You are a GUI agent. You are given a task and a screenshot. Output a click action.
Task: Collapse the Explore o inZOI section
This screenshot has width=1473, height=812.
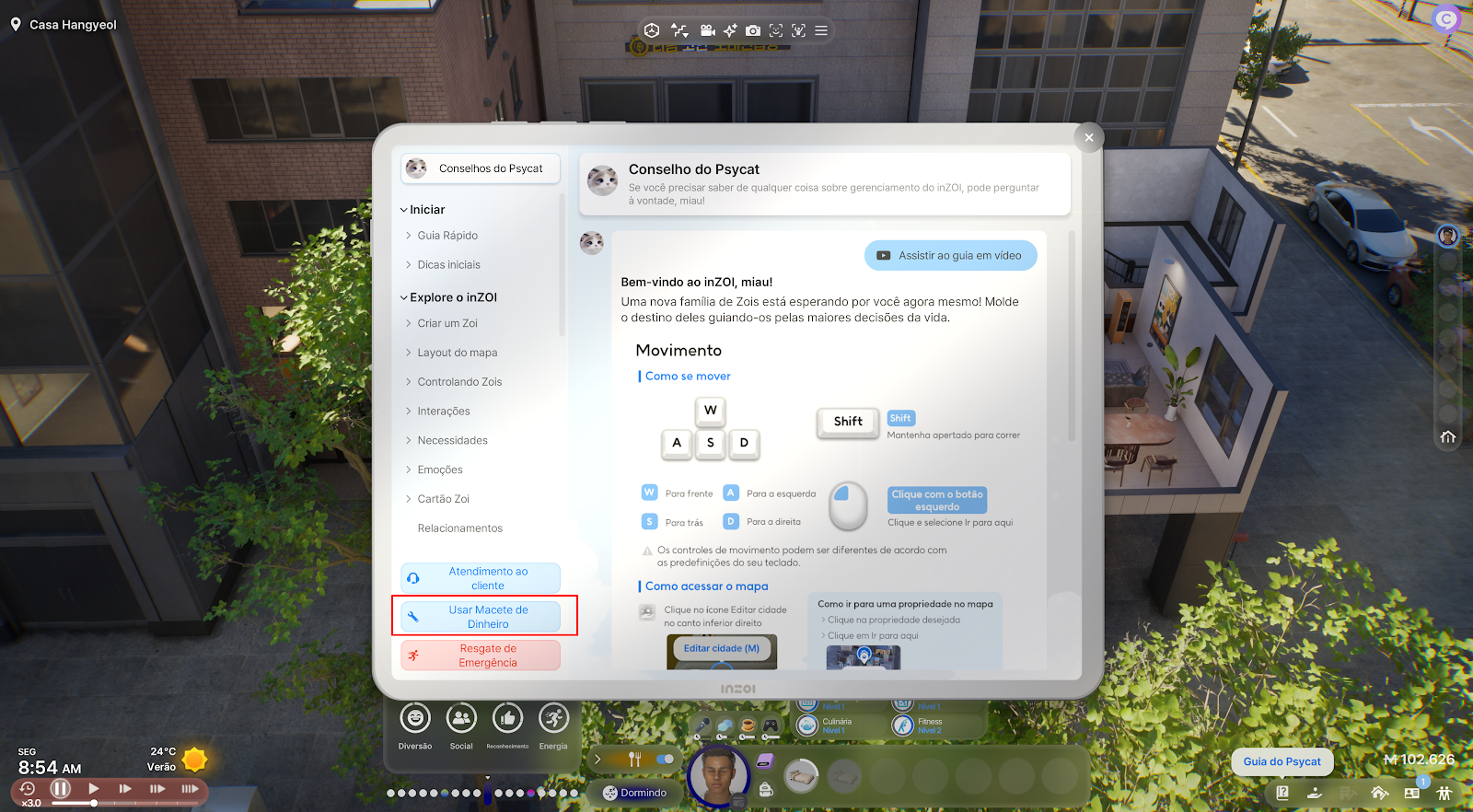coord(403,297)
